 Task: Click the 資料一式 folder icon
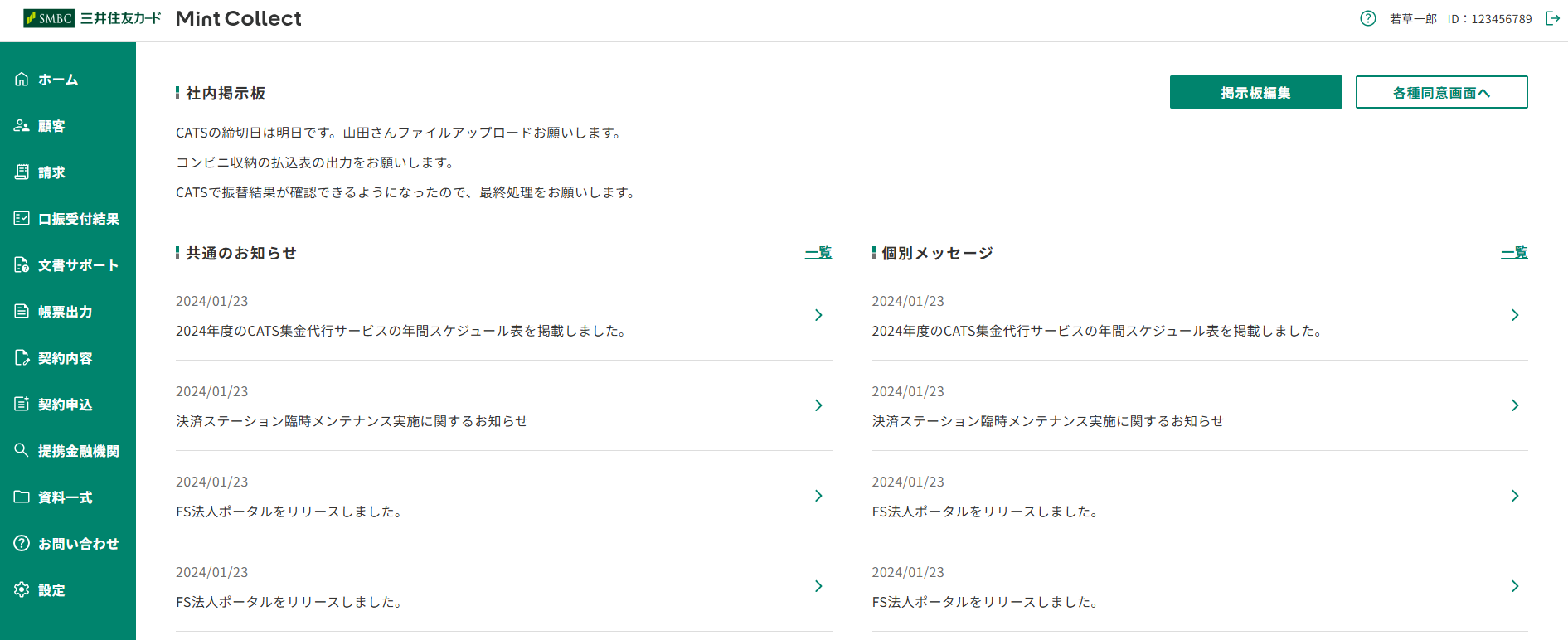(x=22, y=497)
